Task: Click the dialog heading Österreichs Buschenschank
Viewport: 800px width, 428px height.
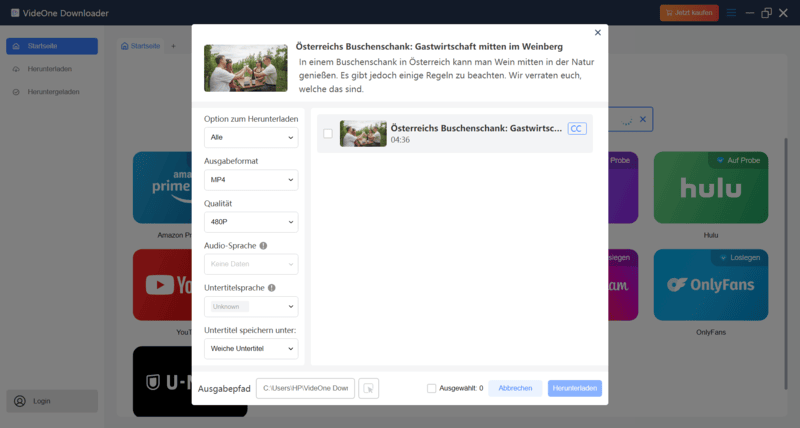Action: 429,46
